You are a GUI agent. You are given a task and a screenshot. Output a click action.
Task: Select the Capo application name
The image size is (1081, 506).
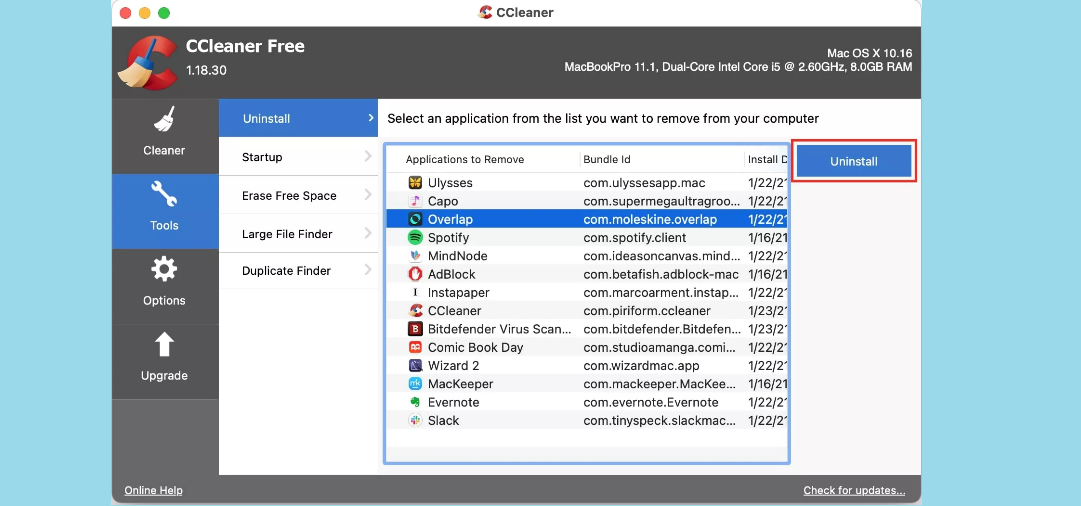click(443, 201)
